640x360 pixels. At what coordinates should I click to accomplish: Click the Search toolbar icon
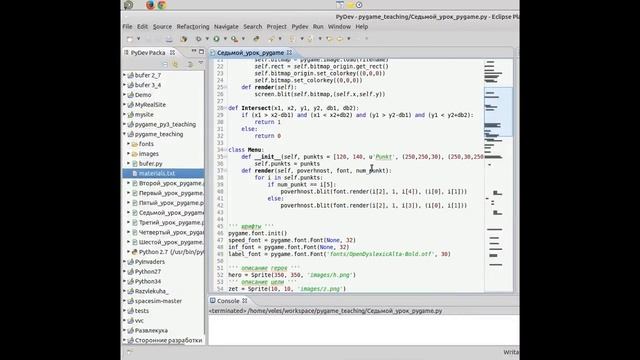tap(271, 39)
